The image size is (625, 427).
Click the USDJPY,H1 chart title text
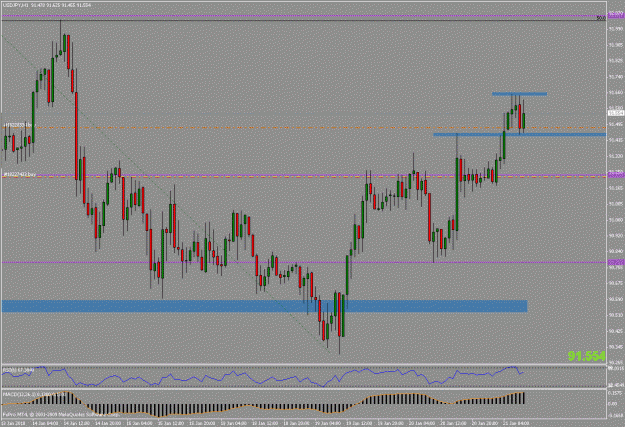click(47, 5)
